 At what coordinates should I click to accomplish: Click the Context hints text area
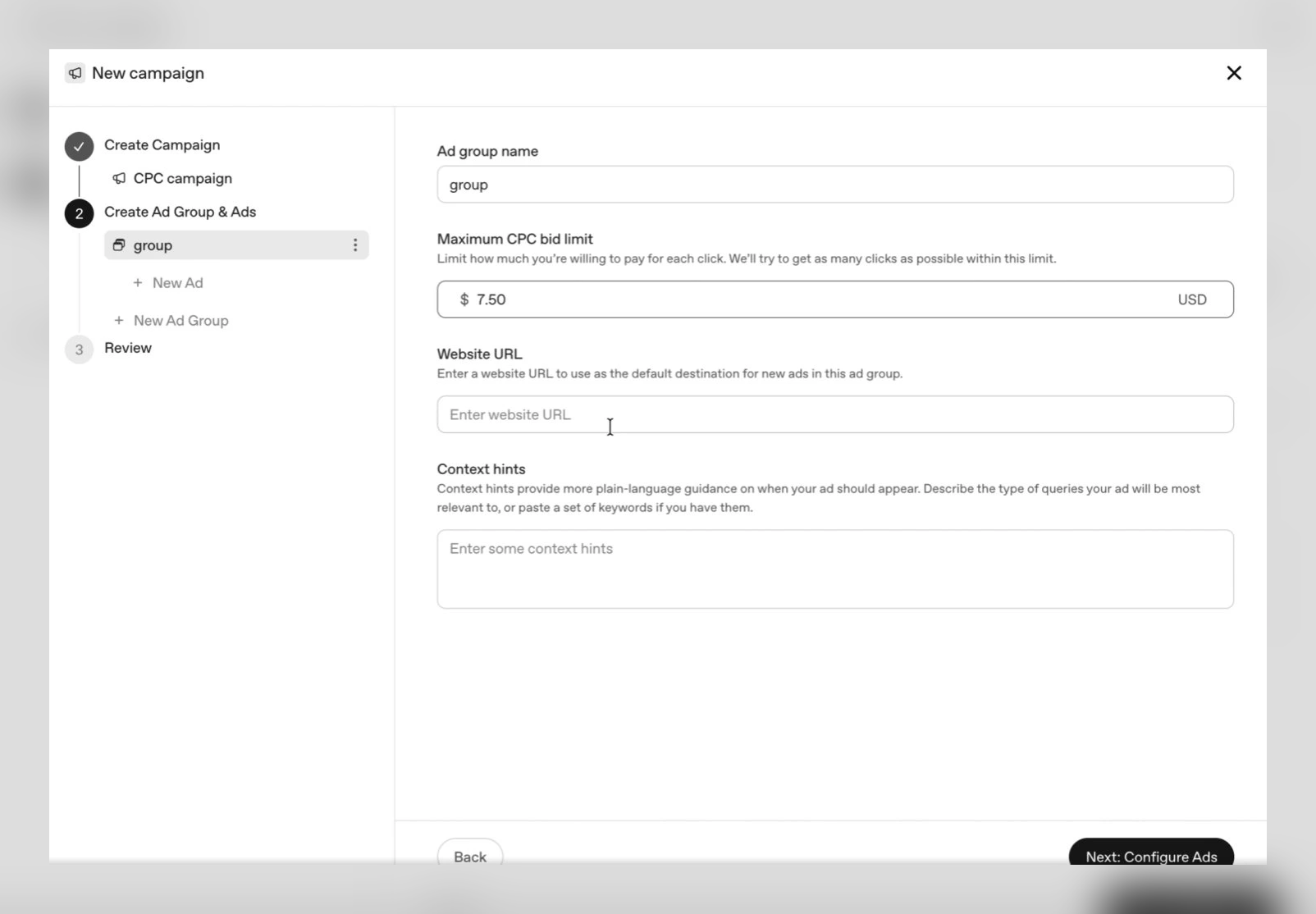(x=835, y=569)
